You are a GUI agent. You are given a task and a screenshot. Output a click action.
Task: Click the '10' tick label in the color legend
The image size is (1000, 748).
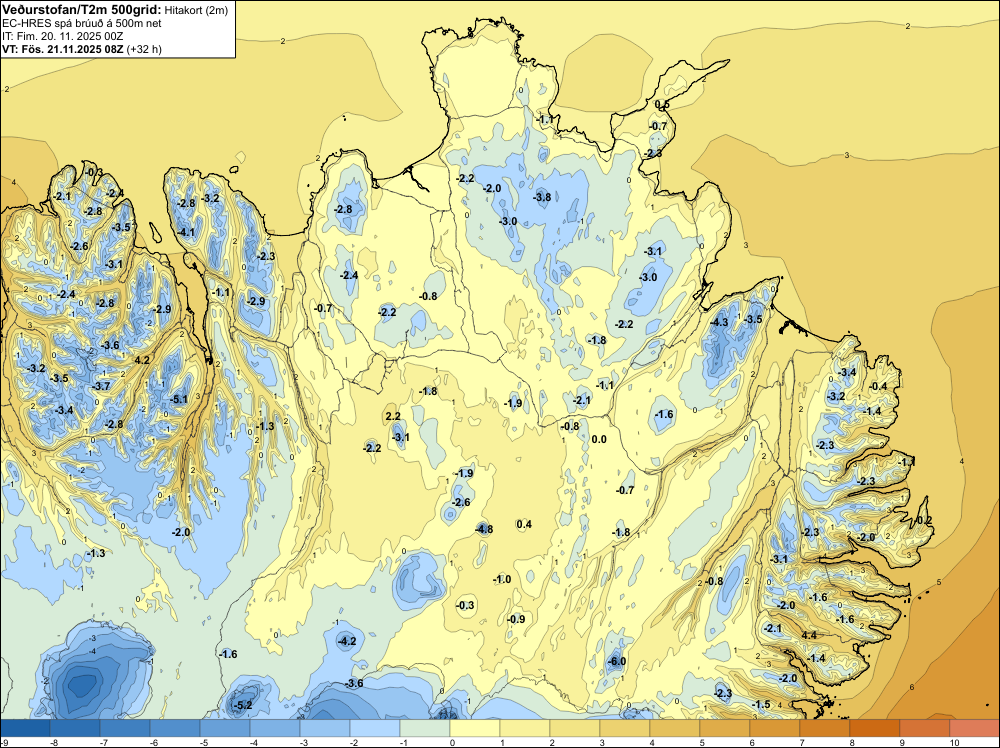(x=954, y=742)
